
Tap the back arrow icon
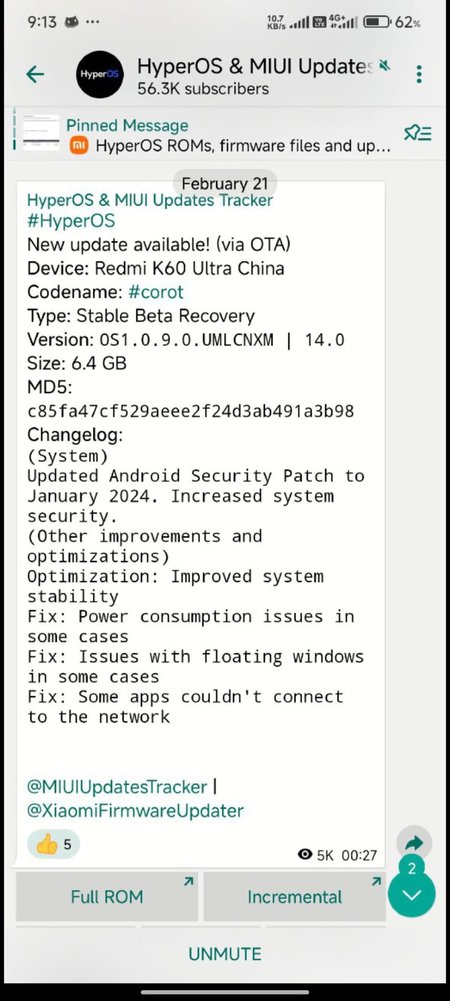[x=35, y=75]
